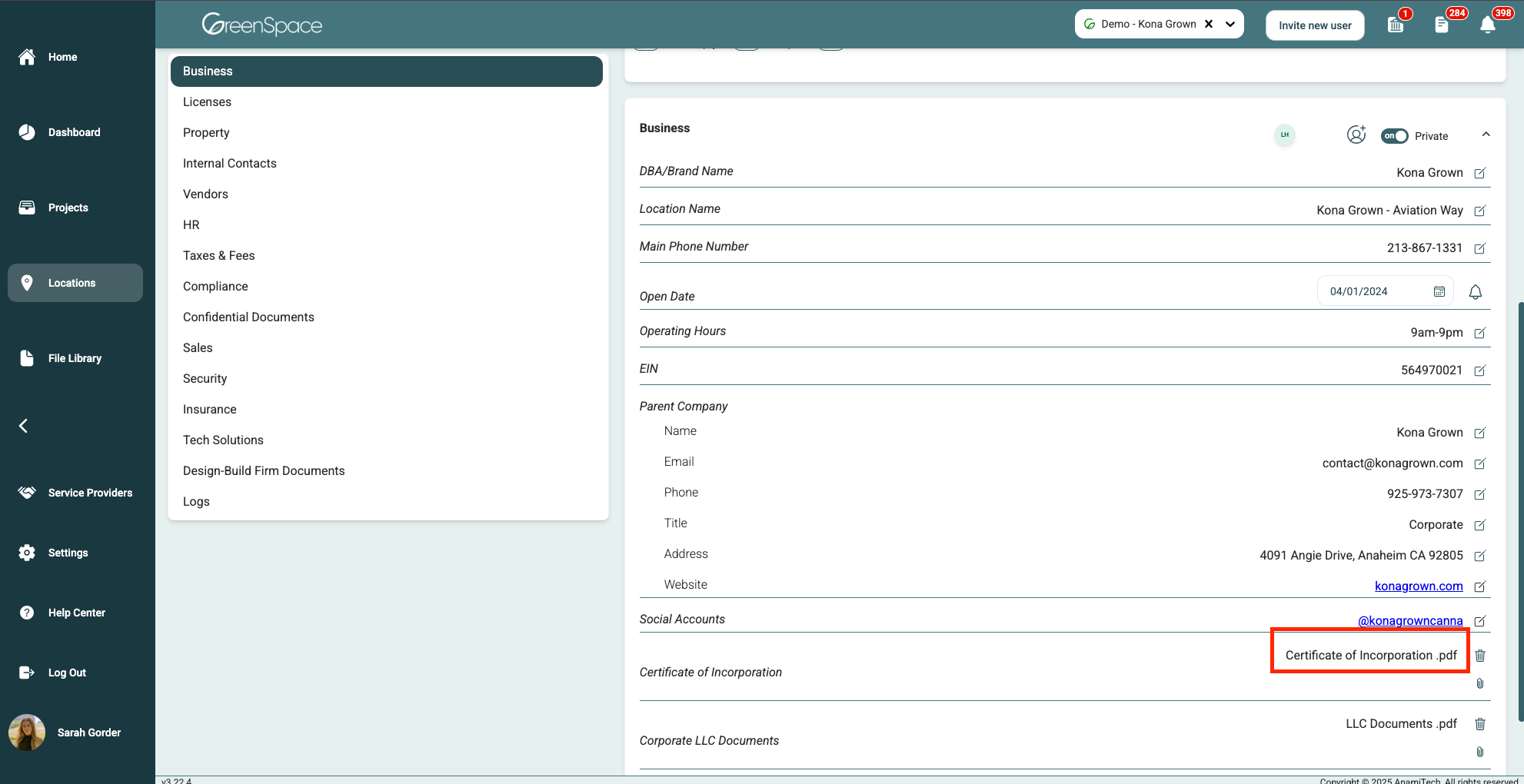Edit the Parent Company Website
This screenshot has height=784, width=1524.
(x=1480, y=586)
